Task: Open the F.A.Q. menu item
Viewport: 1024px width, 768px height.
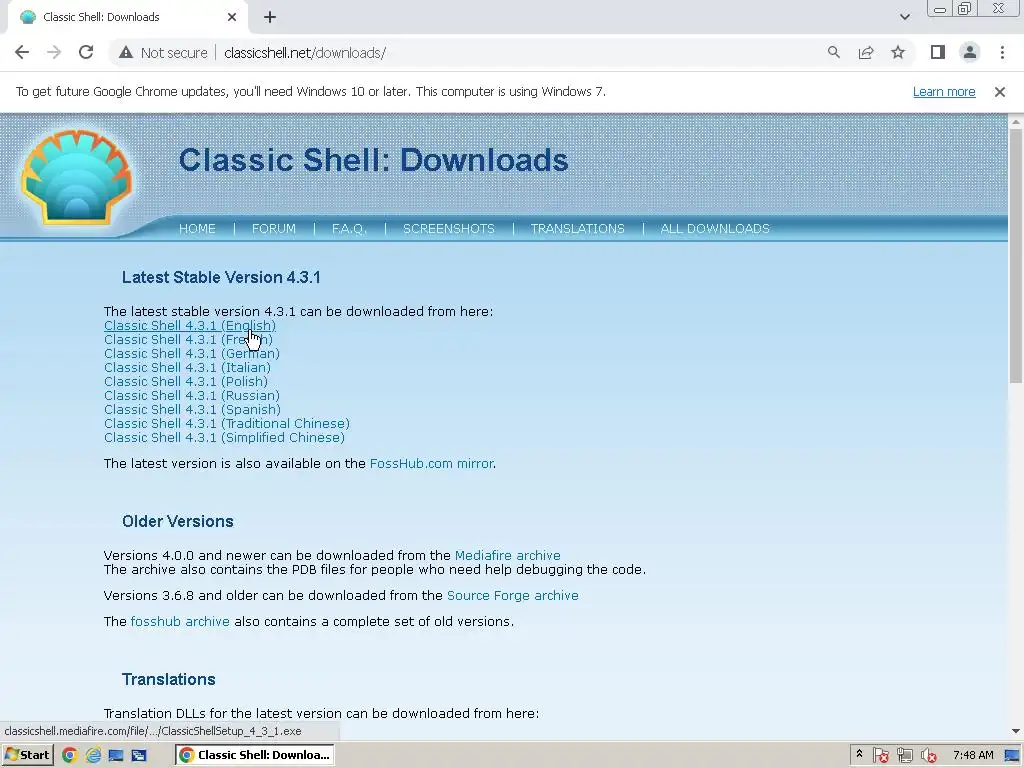Action: tap(349, 229)
